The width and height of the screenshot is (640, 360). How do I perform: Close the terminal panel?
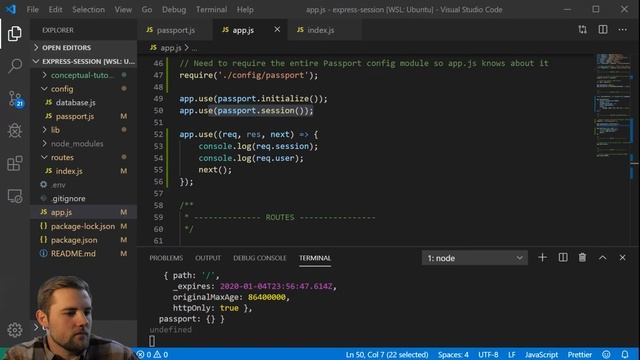point(622,258)
